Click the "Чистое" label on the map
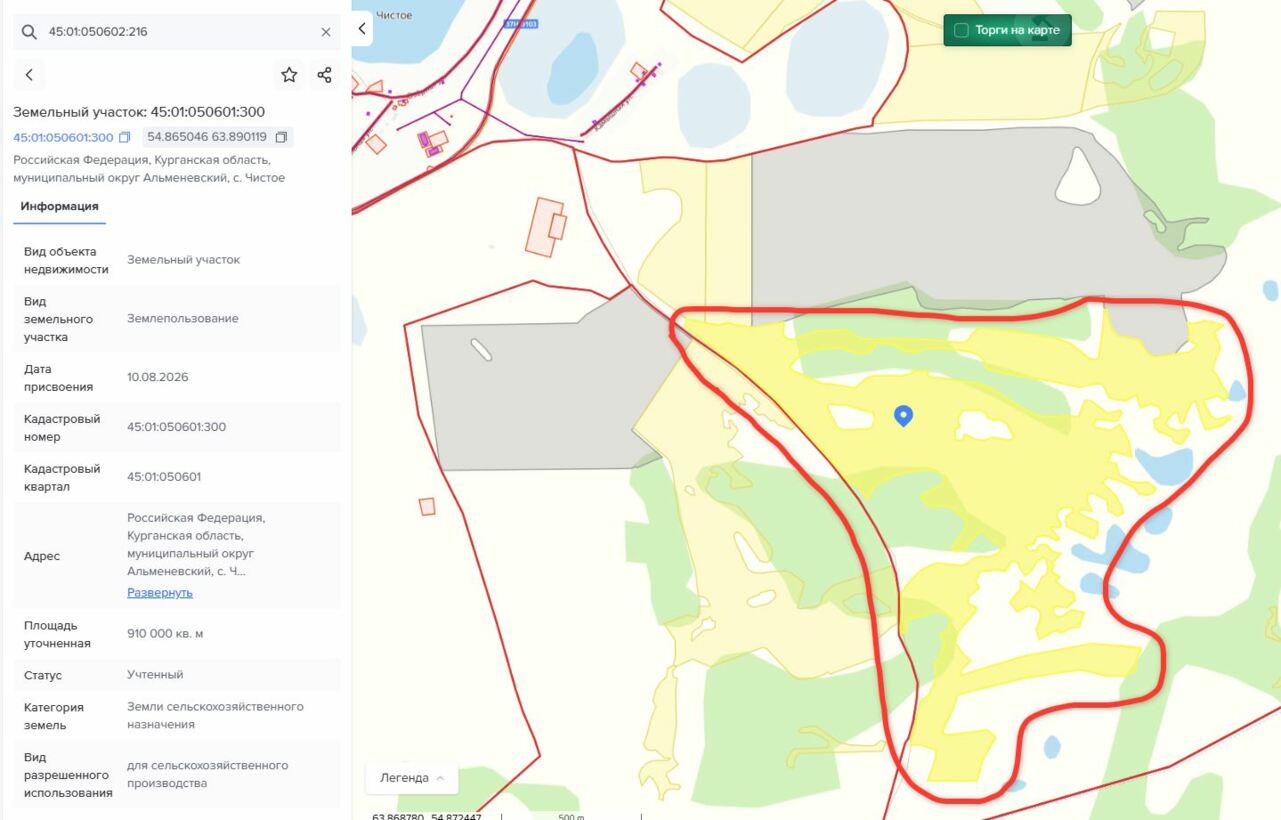1281x820 pixels. click(394, 15)
